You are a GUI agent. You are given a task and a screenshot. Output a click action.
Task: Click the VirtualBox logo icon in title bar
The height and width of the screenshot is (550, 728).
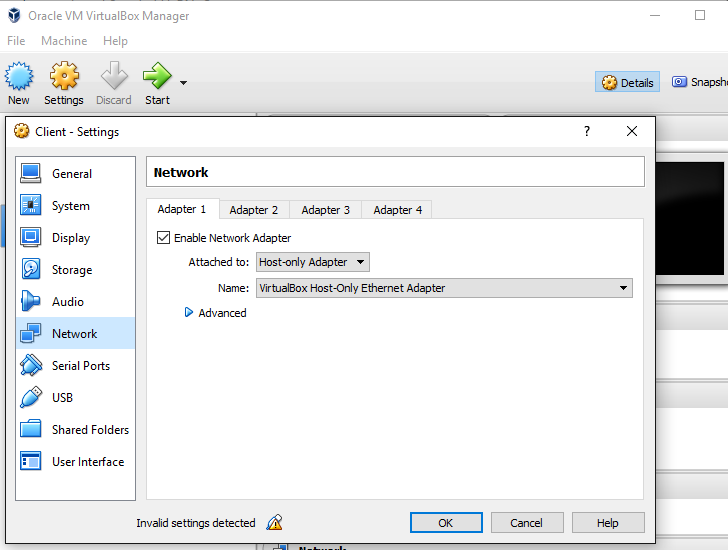pos(14,15)
